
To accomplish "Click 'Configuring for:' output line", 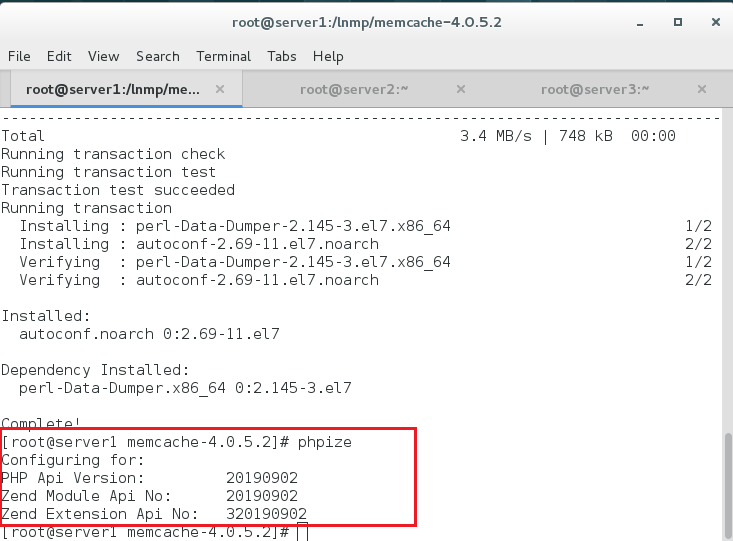I will [73, 460].
